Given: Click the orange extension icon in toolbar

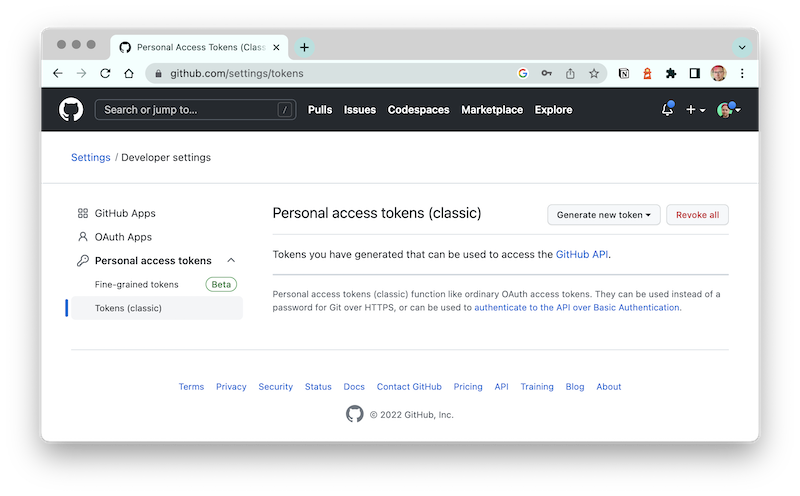Looking at the screenshot, I should tap(647, 73).
